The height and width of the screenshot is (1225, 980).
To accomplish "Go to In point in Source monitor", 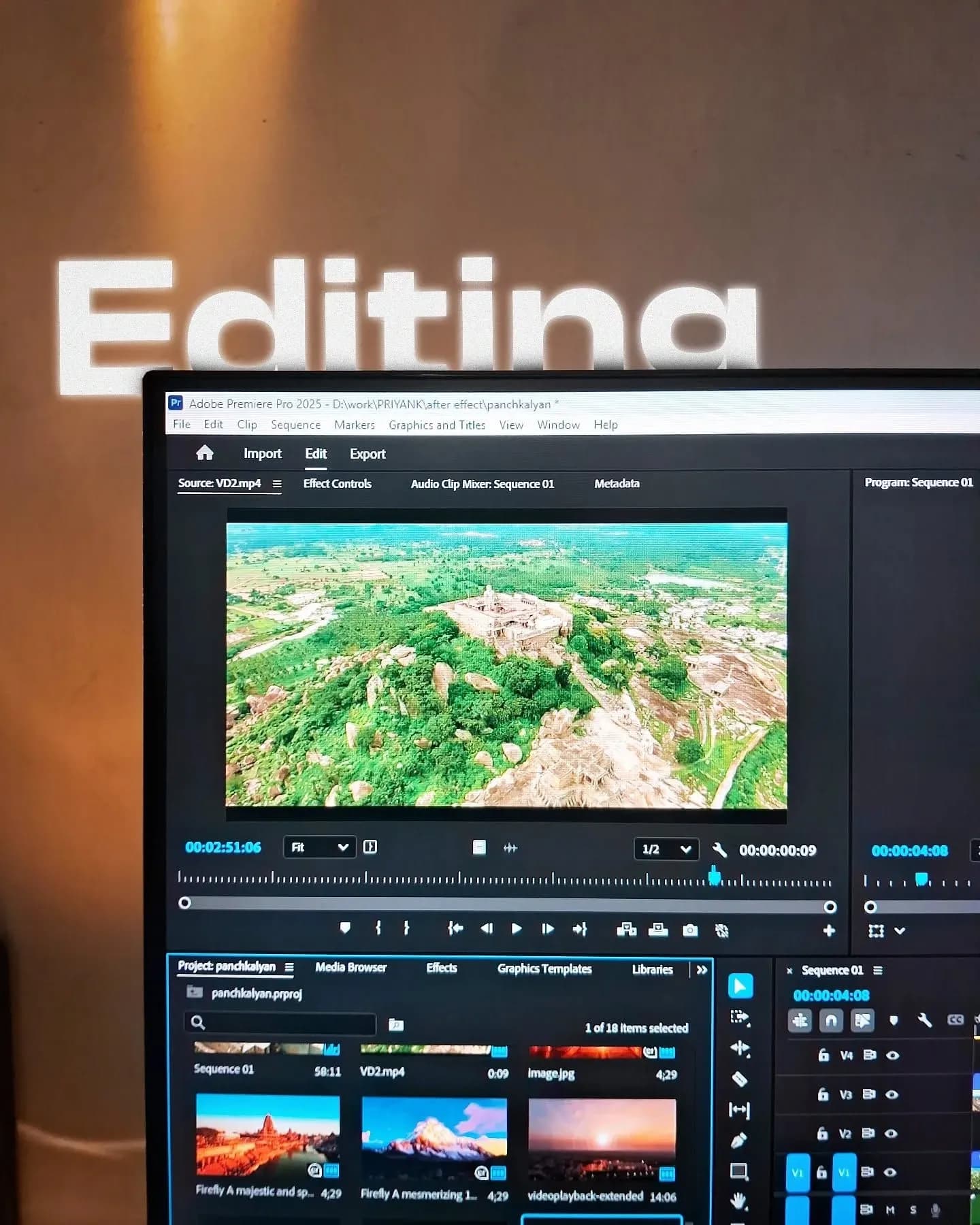I will click(455, 928).
